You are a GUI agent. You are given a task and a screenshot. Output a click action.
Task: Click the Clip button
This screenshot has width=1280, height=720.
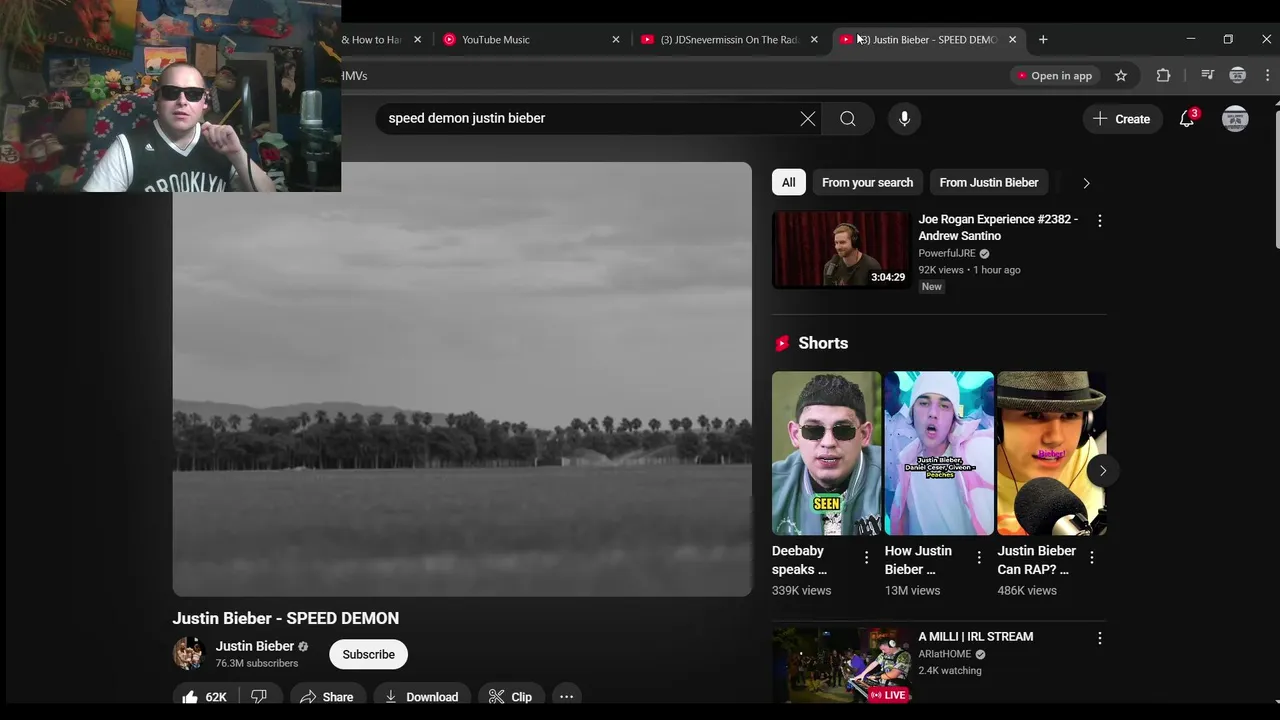pyautogui.click(x=510, y=697)
